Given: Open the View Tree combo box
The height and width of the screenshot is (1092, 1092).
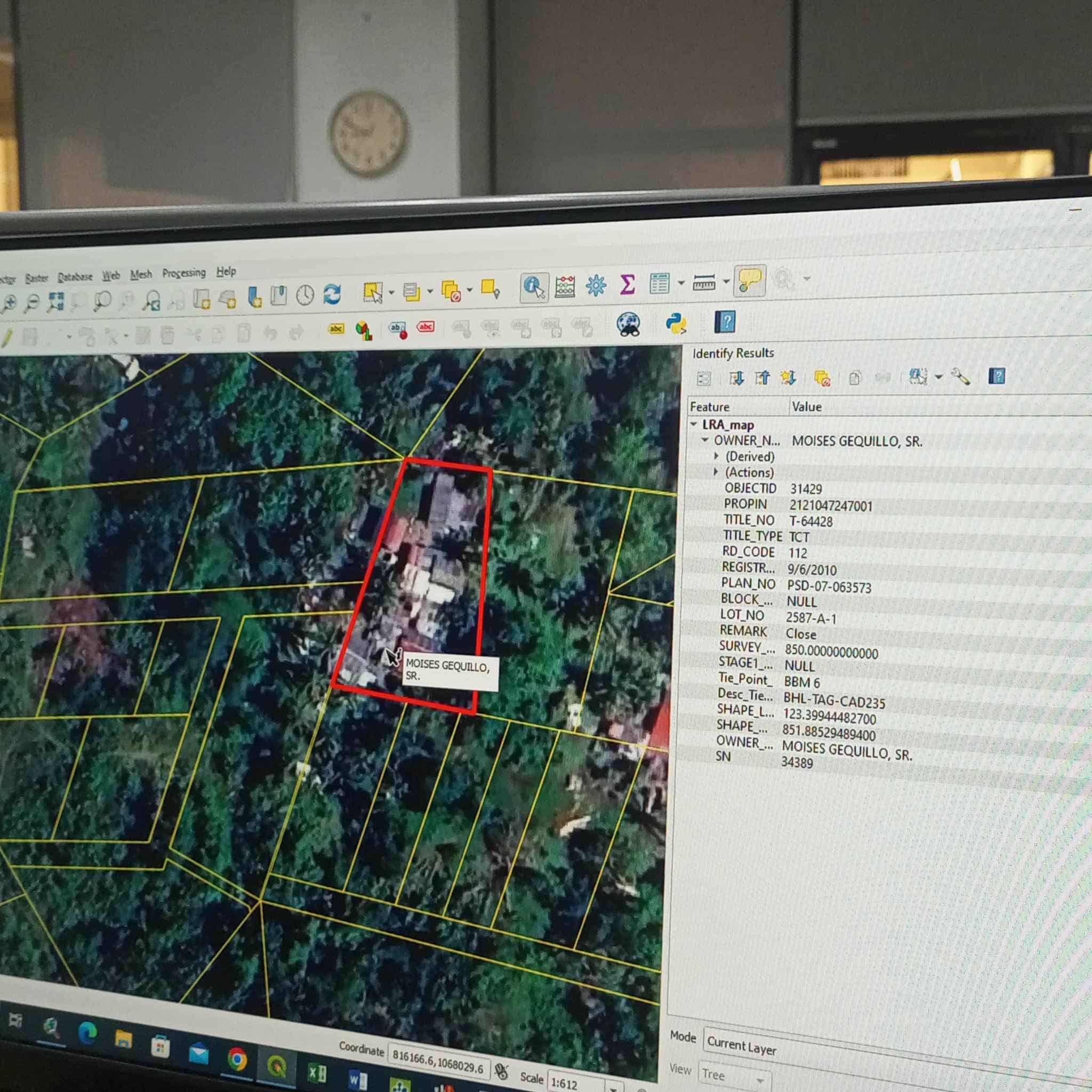Looking at the screenshot, I should click(735, 1075).
